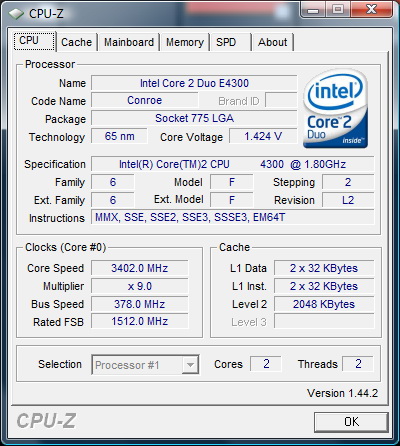Click the Intel Core 2 Duo logo

point(335,109)
